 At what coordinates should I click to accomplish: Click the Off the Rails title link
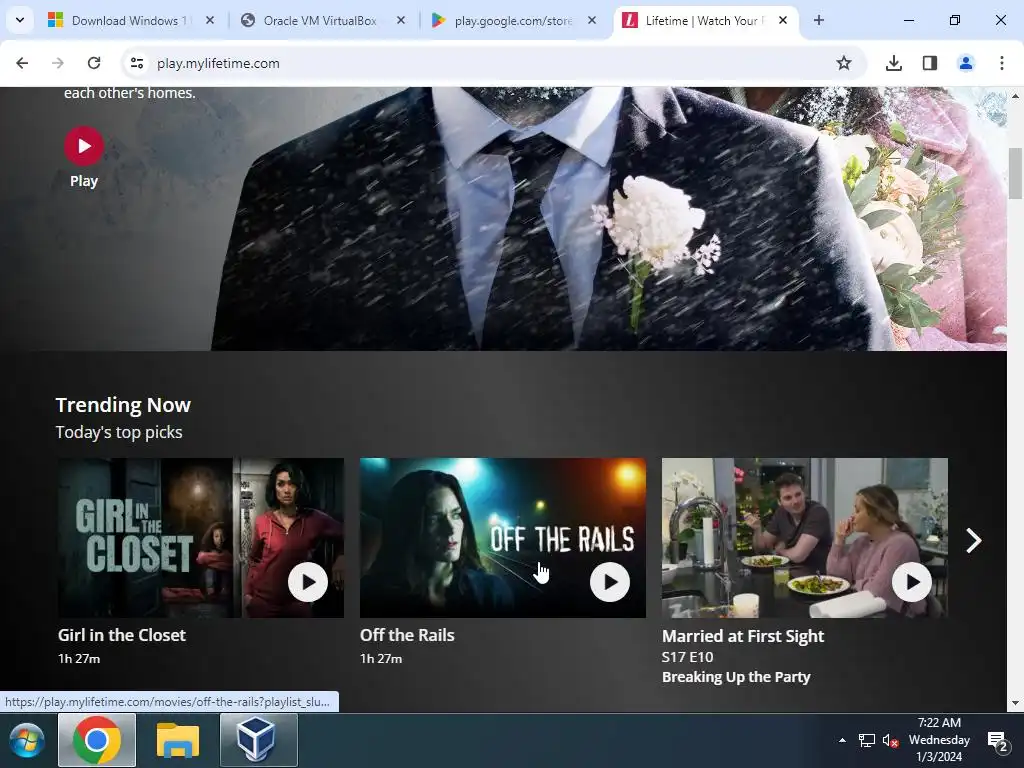click(x=407, y=635)
